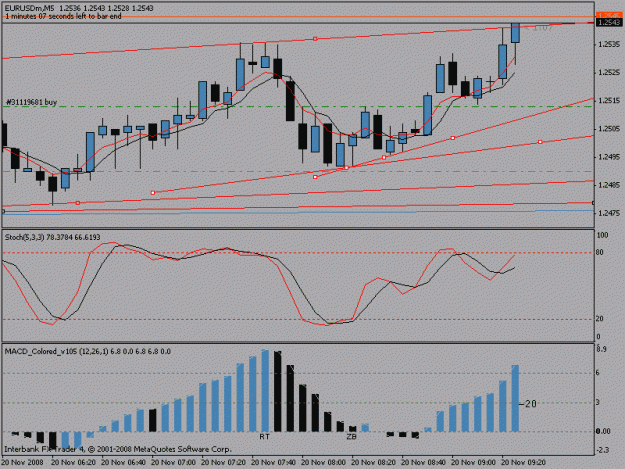Select the '#31119681 buy' order label

click(x=31, y=102)
